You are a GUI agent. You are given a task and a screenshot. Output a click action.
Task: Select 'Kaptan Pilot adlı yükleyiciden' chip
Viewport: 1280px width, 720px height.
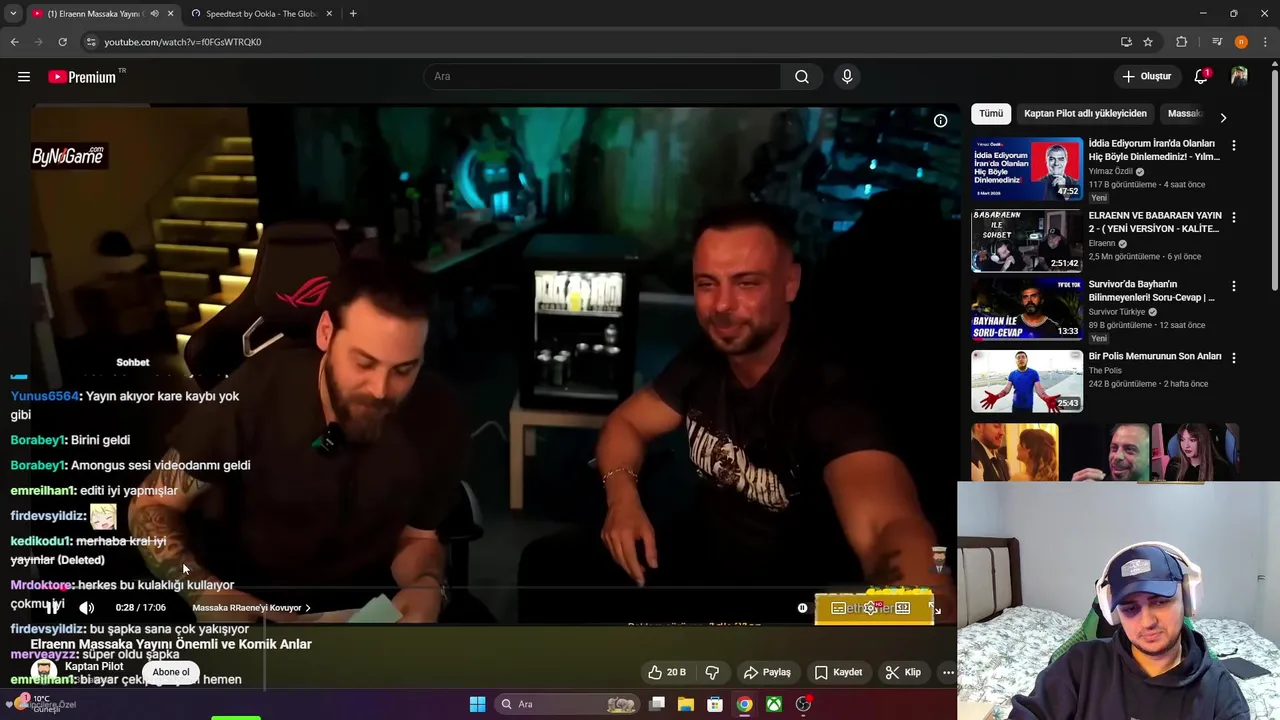(x=1085, y=114)
